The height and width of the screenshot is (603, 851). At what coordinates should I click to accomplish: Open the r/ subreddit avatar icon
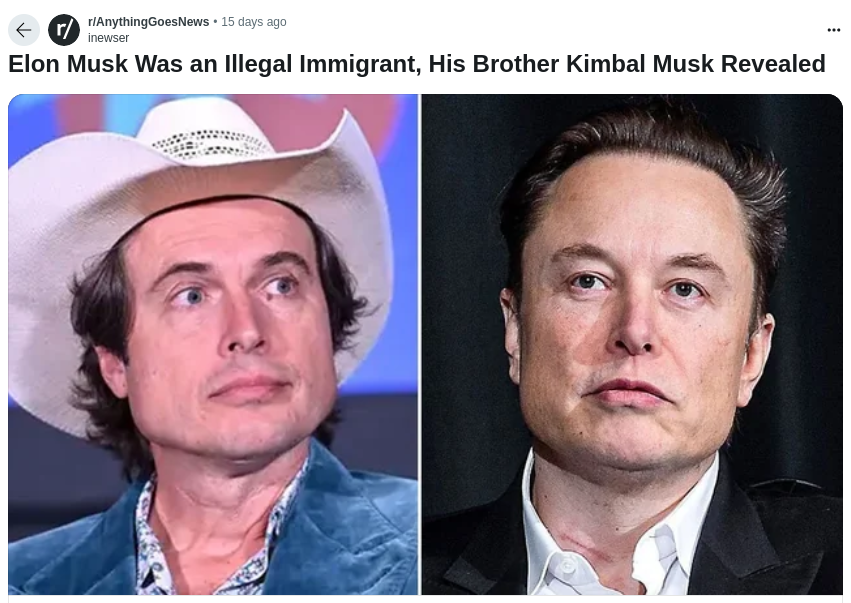tap(64, 30)
